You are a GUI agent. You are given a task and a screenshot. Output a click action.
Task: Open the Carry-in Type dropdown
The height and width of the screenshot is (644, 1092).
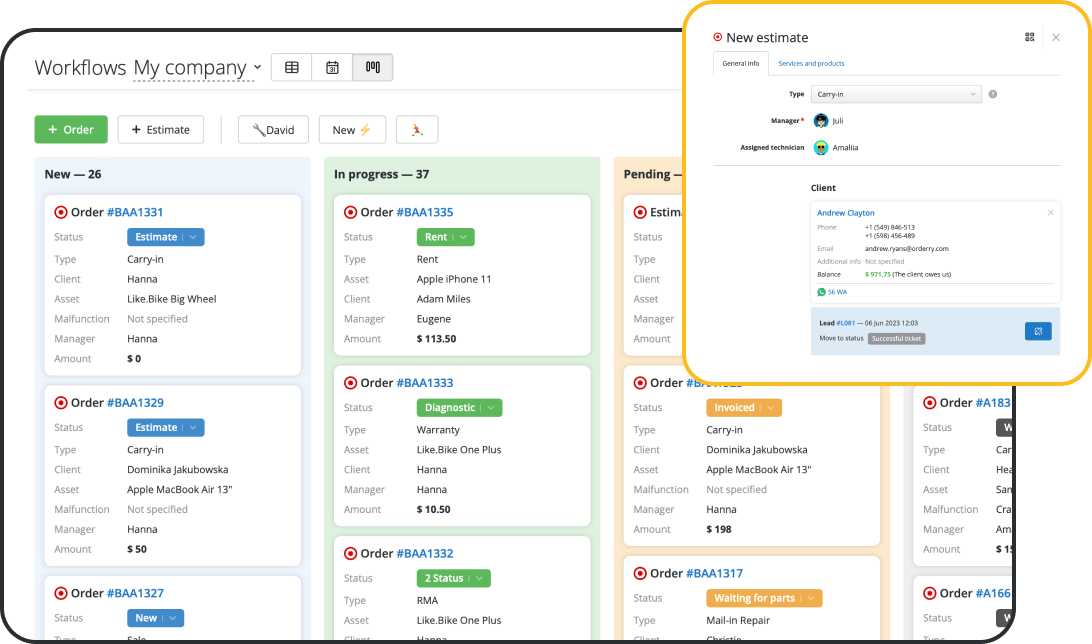pos(895,93)
